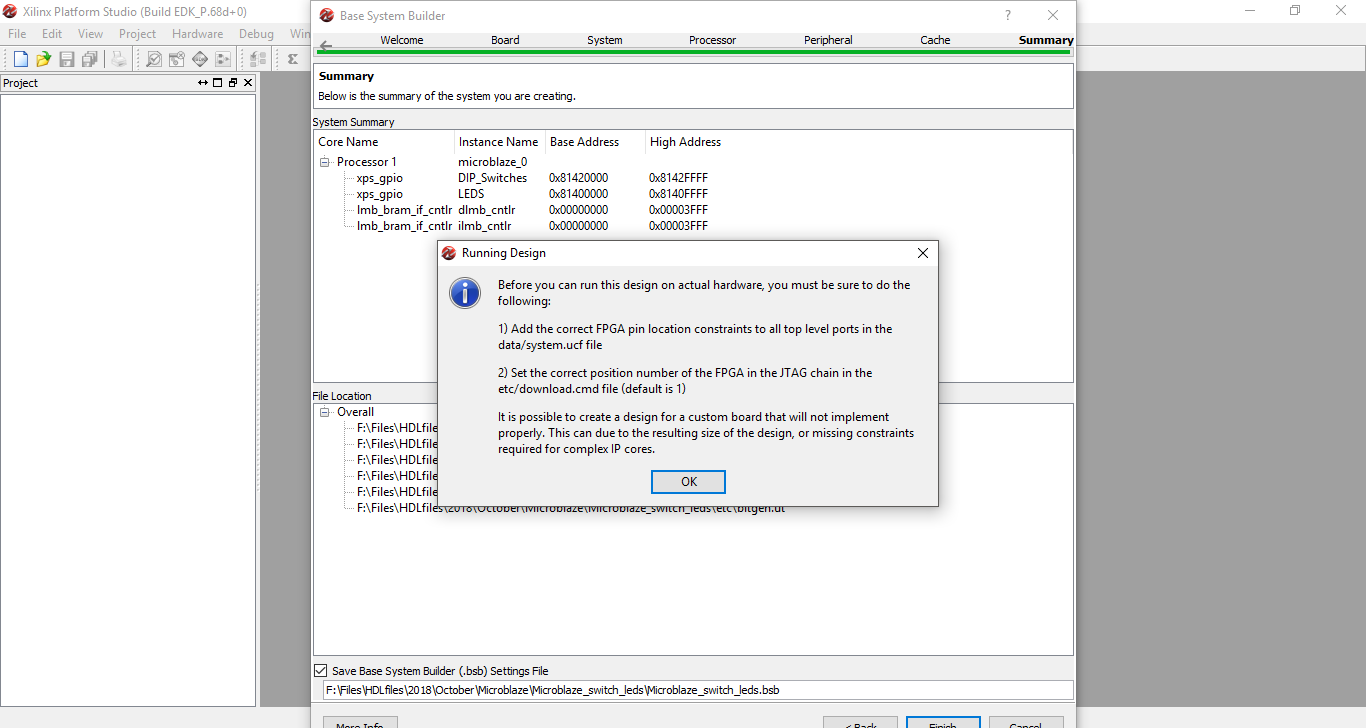Close the Running Design dialog with X
Viewport: 1366px width, 728px height.
pyautogui.click(x=923, y=253)
